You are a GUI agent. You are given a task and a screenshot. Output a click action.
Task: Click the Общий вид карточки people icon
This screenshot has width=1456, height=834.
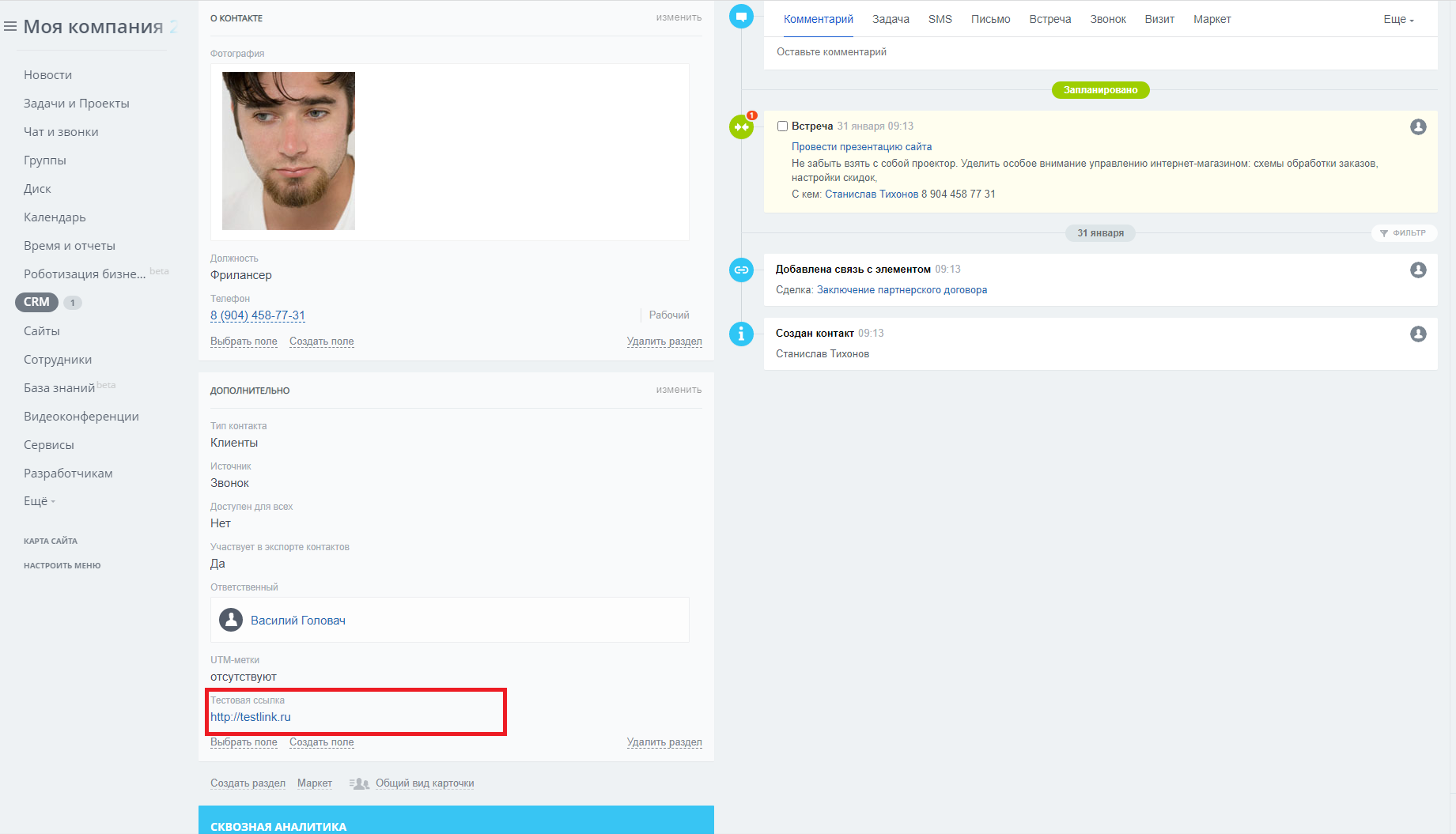pos(360,783)
